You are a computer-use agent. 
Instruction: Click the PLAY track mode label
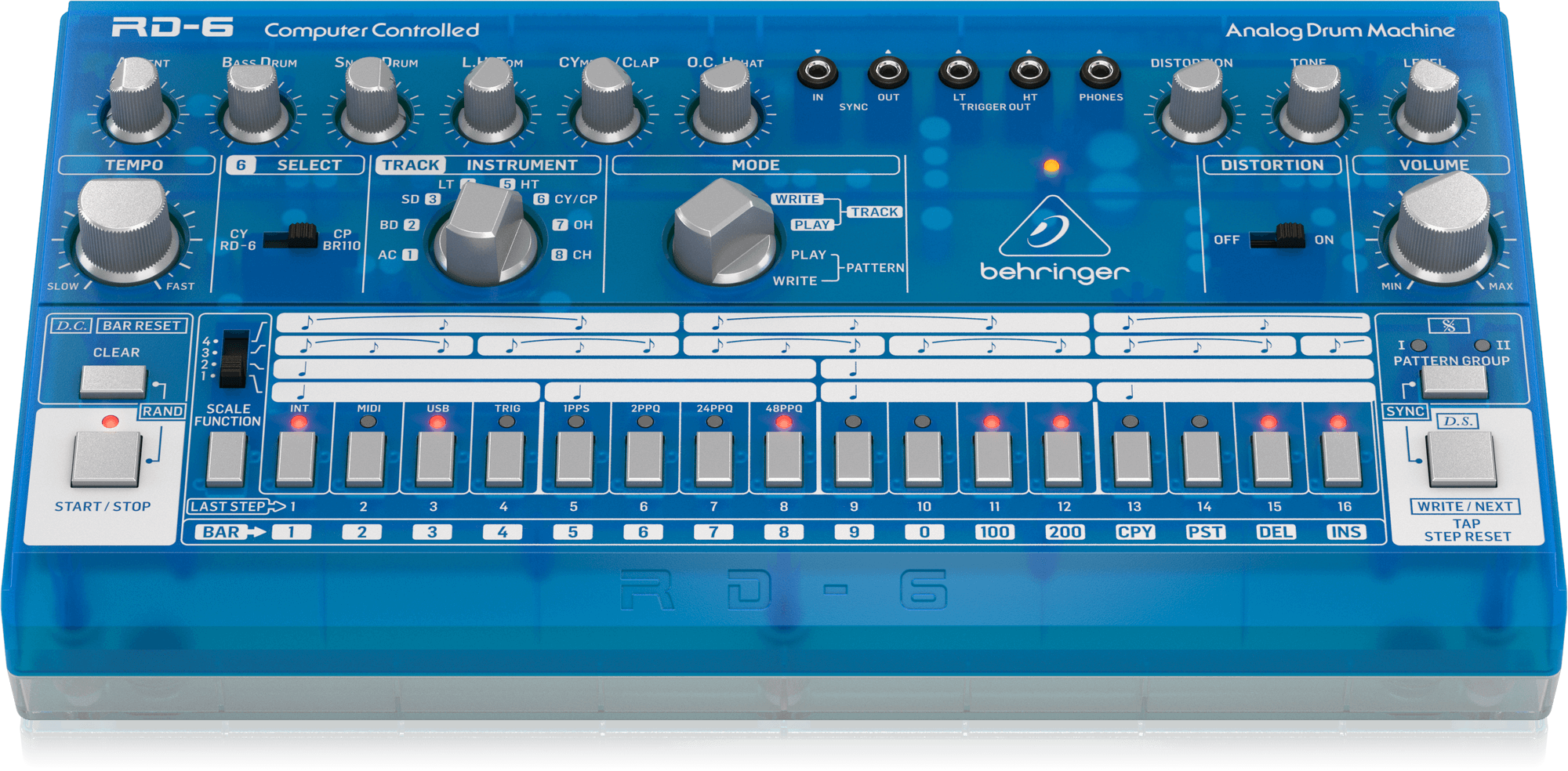tap(811, 225)
